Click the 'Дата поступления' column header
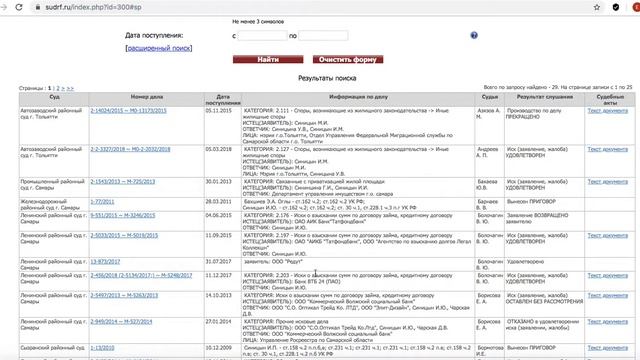 tap(223, 100)
